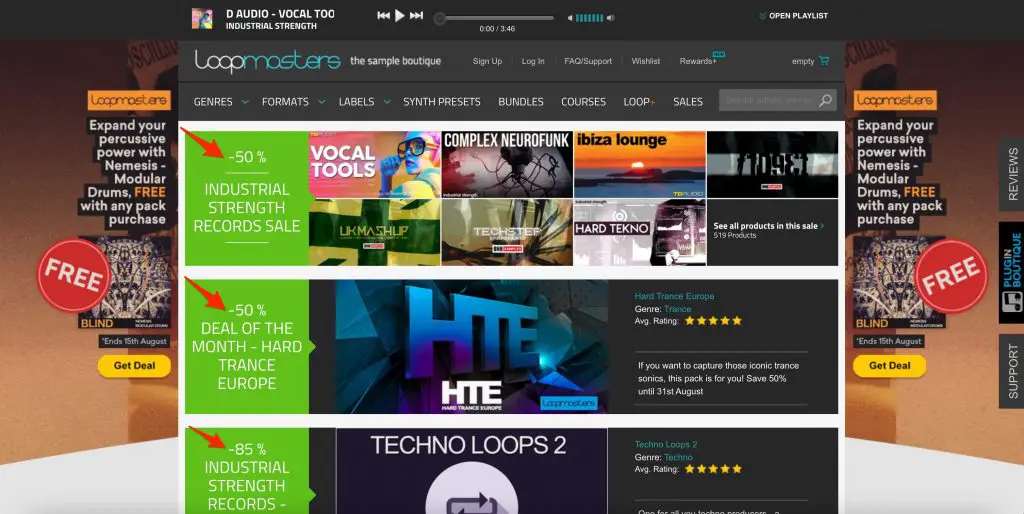1024x514 pixels.
Task: Open the Ibiza Lounge pack thumbnail
Action: 640,165
